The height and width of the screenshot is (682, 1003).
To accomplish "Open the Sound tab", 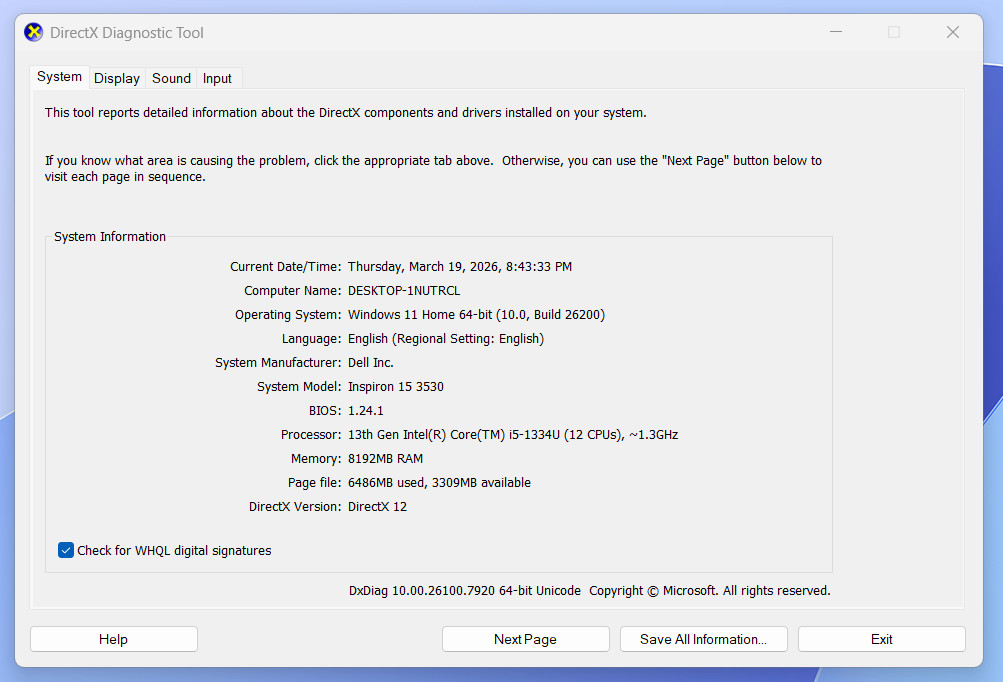I will pyautogui.click(x=171, y=78).
